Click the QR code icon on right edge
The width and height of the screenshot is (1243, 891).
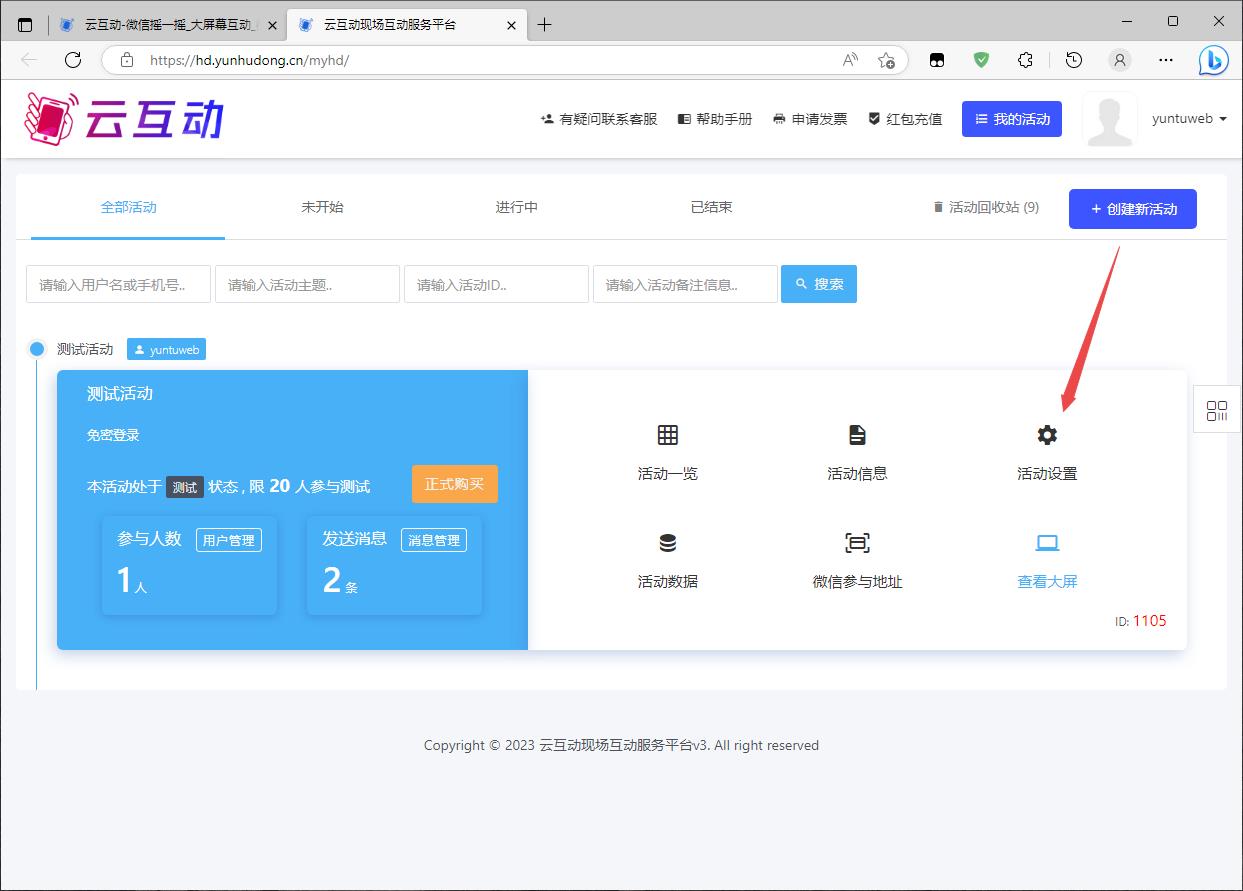click(x=1217, y=411)
